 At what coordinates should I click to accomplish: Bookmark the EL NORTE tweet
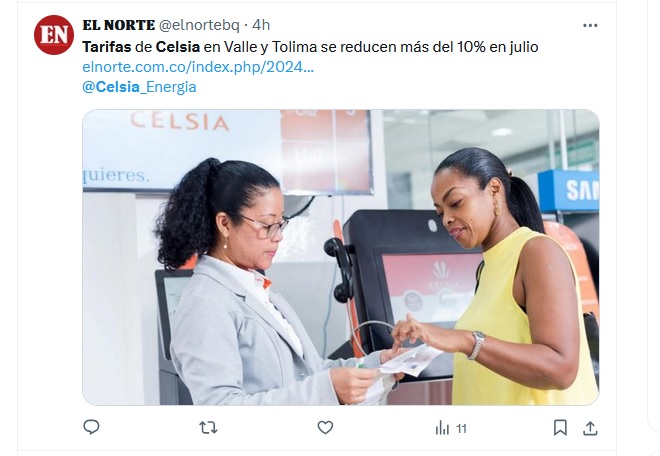(x=560, y=428)
